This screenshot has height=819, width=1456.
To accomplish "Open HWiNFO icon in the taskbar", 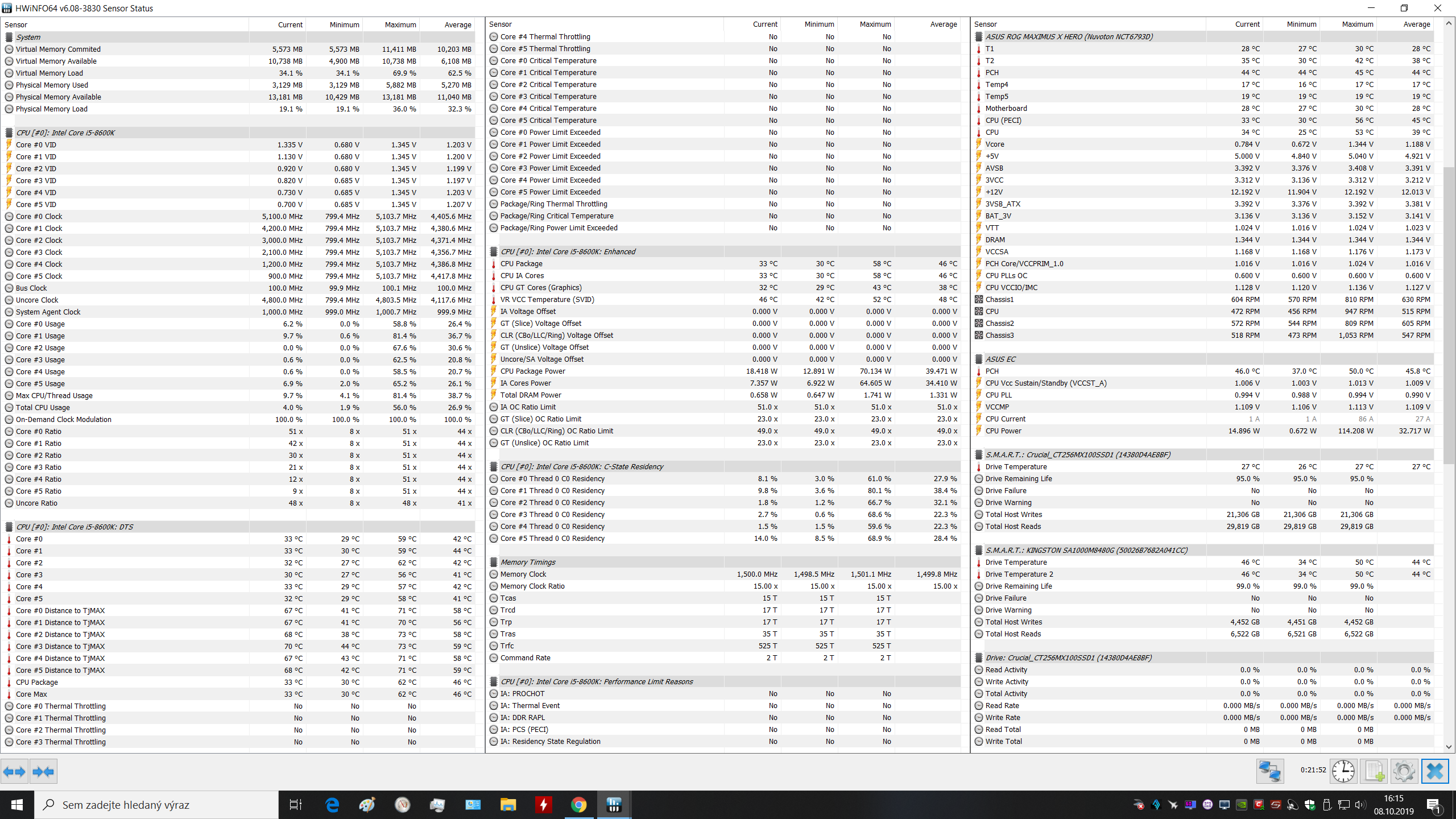I will (x=613, y=805).
